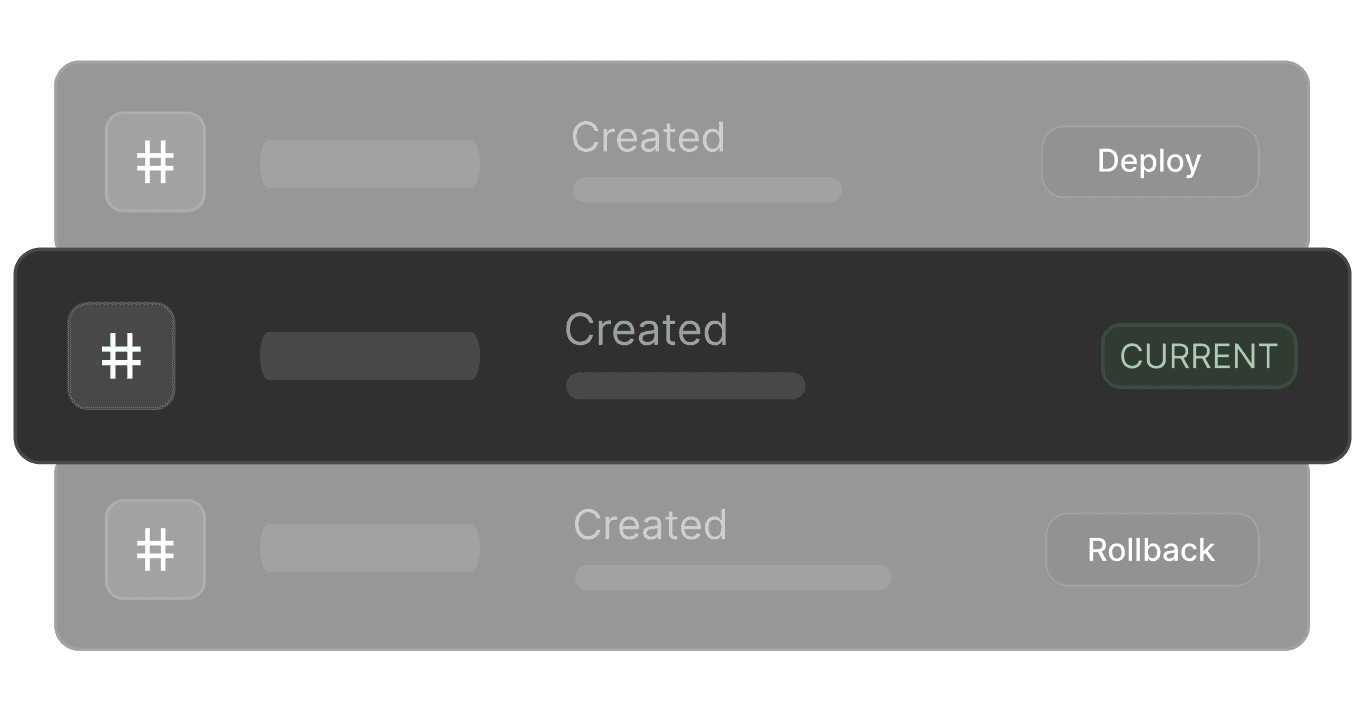Click the version name placeholder in CURRENT row
Viewport: 1366px width, 711px height.
pos(369,356)
